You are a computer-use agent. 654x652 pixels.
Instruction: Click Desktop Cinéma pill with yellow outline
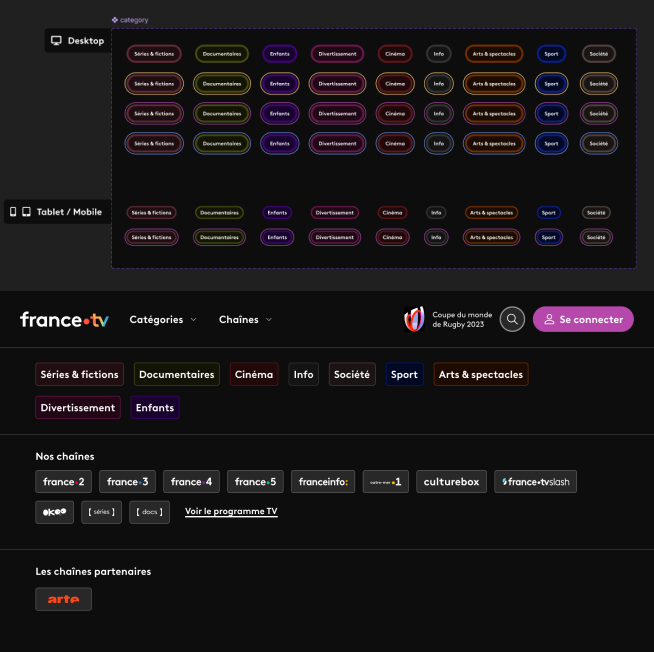click(x=395, y=84)
